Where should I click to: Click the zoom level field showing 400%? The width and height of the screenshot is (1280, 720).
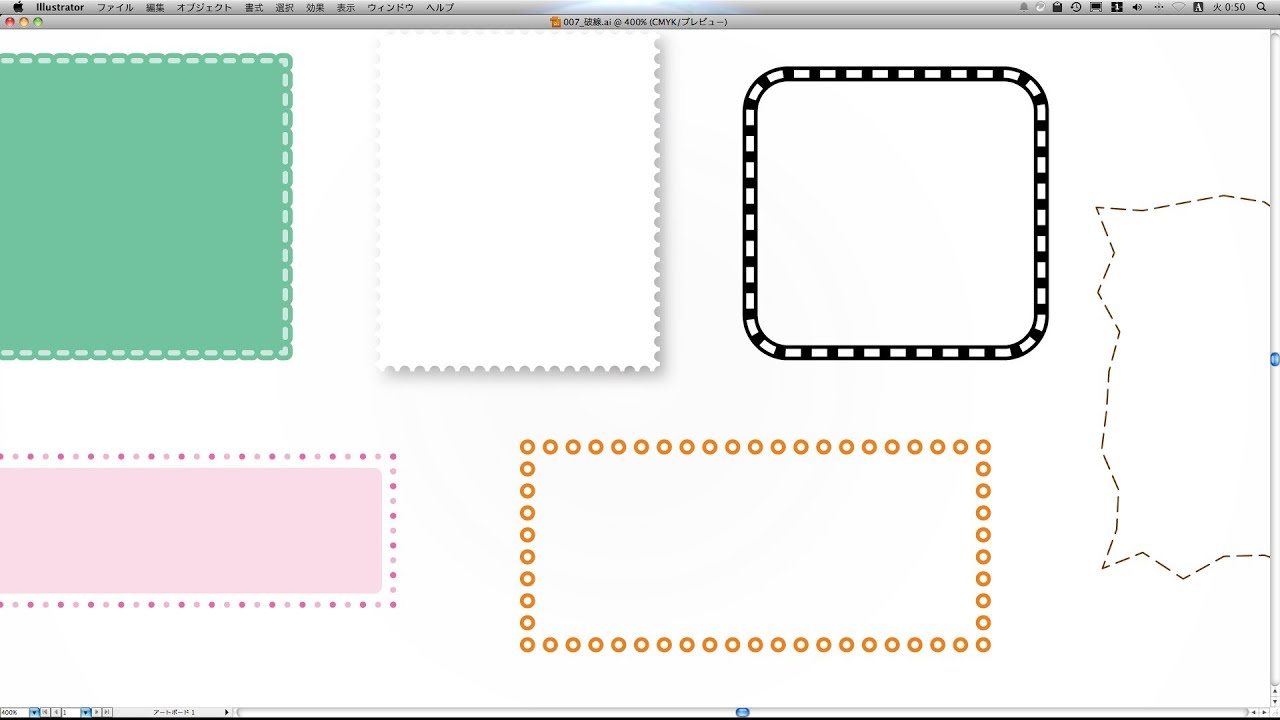coord(15,712)
